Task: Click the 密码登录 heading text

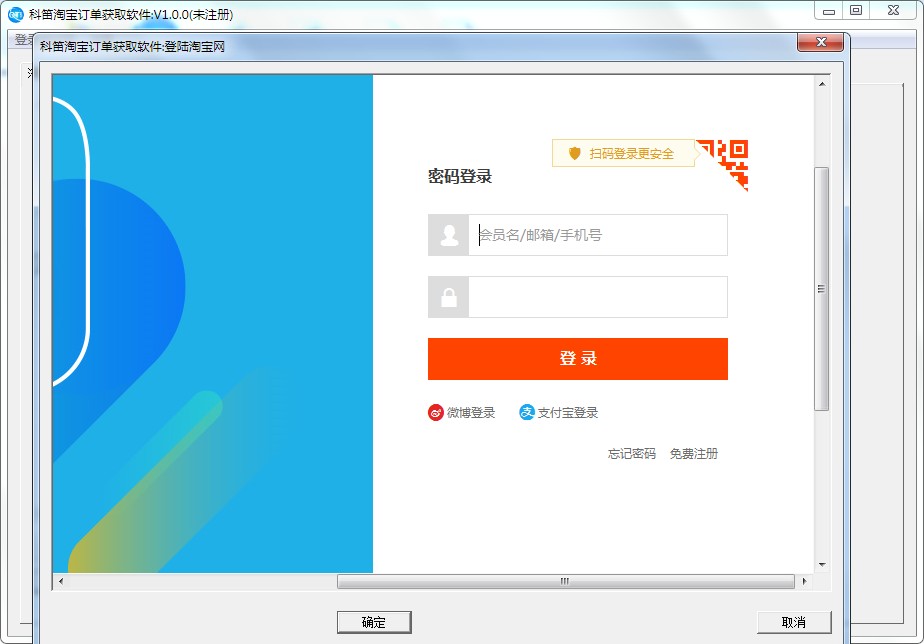Action: [460, 176]
